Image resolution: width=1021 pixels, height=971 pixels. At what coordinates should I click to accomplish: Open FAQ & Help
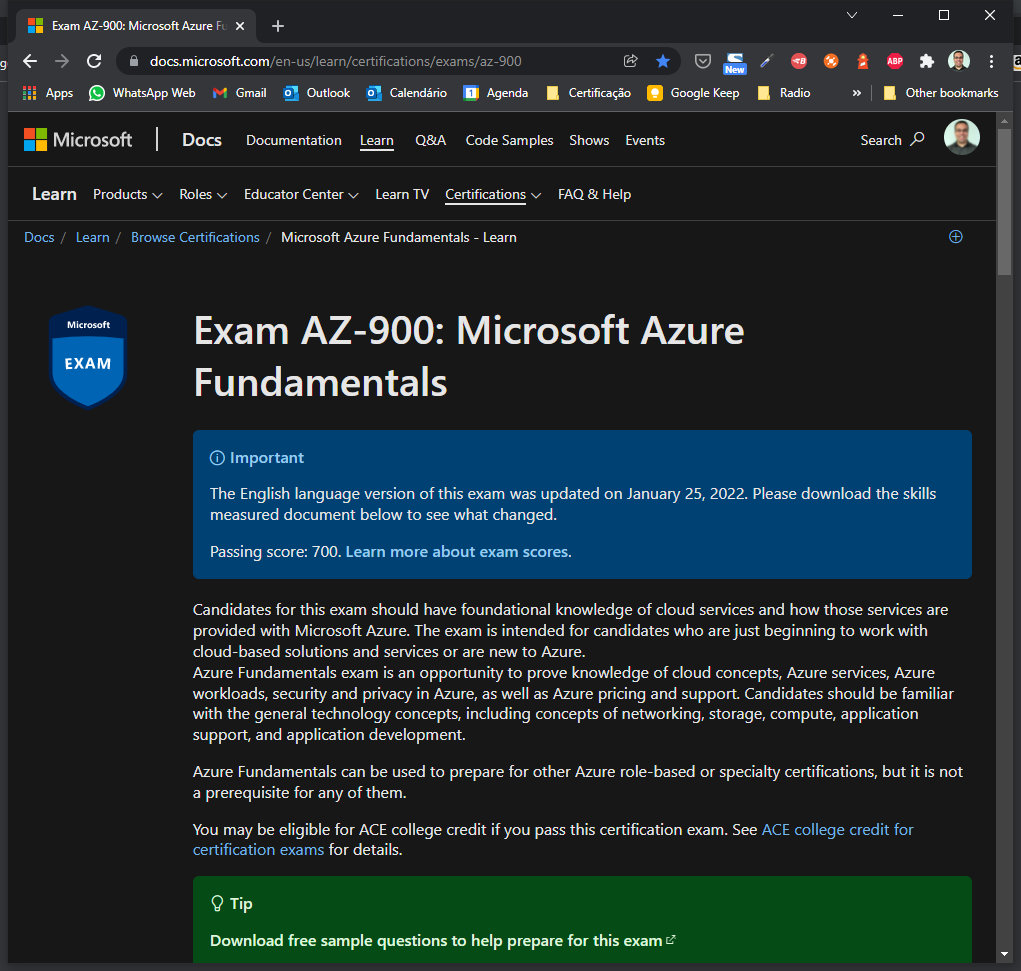point(594,194)
